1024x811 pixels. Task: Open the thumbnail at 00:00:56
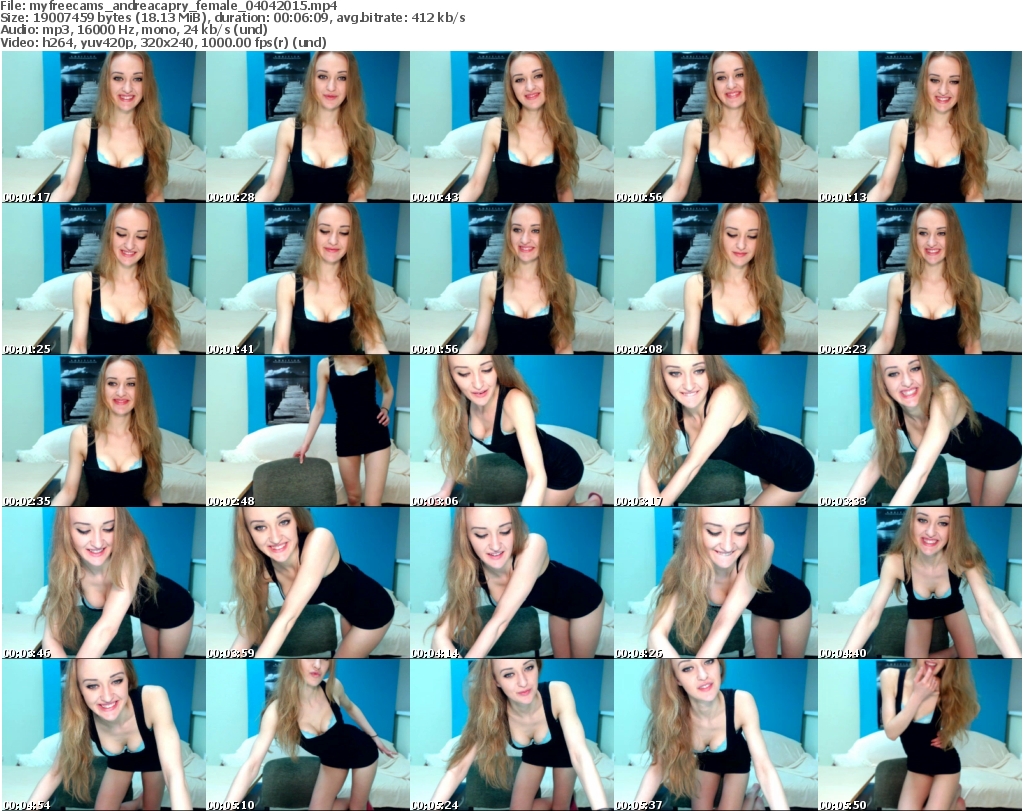pyautogui.click(x=715, y=127)
